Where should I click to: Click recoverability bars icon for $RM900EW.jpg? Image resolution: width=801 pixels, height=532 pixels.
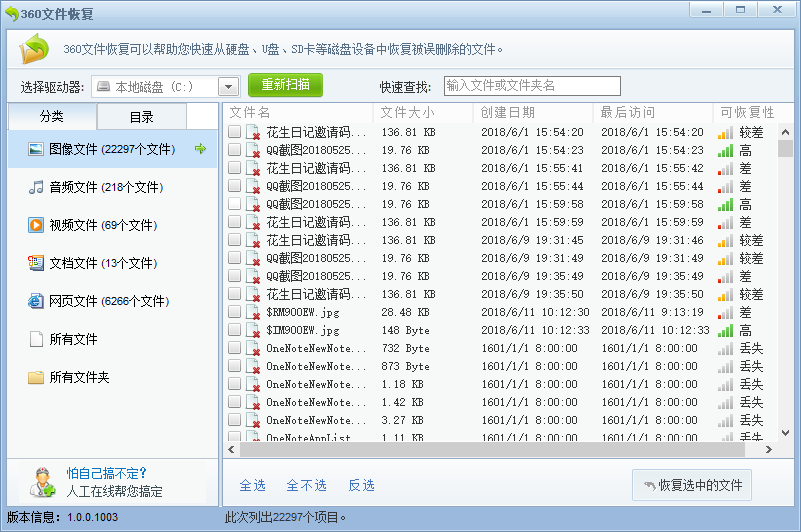(725, 313)
